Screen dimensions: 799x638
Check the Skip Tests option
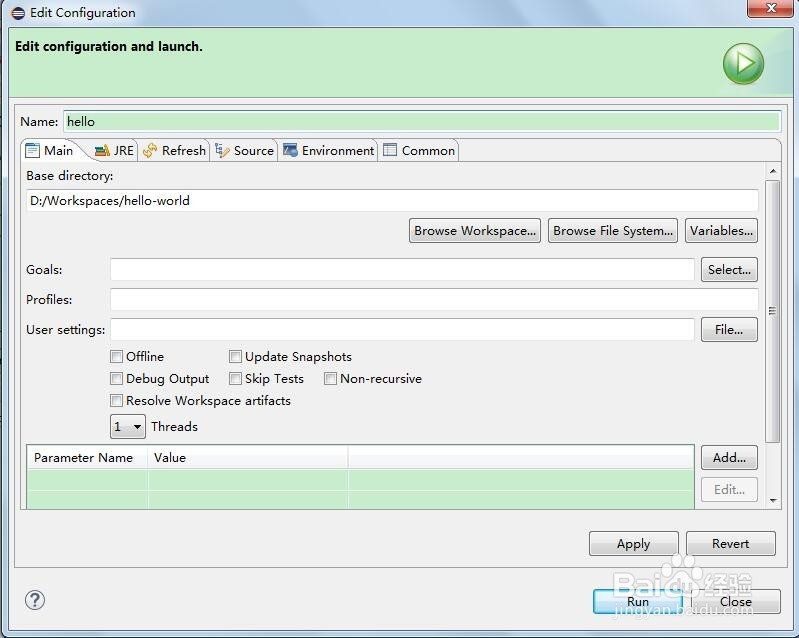235,379
